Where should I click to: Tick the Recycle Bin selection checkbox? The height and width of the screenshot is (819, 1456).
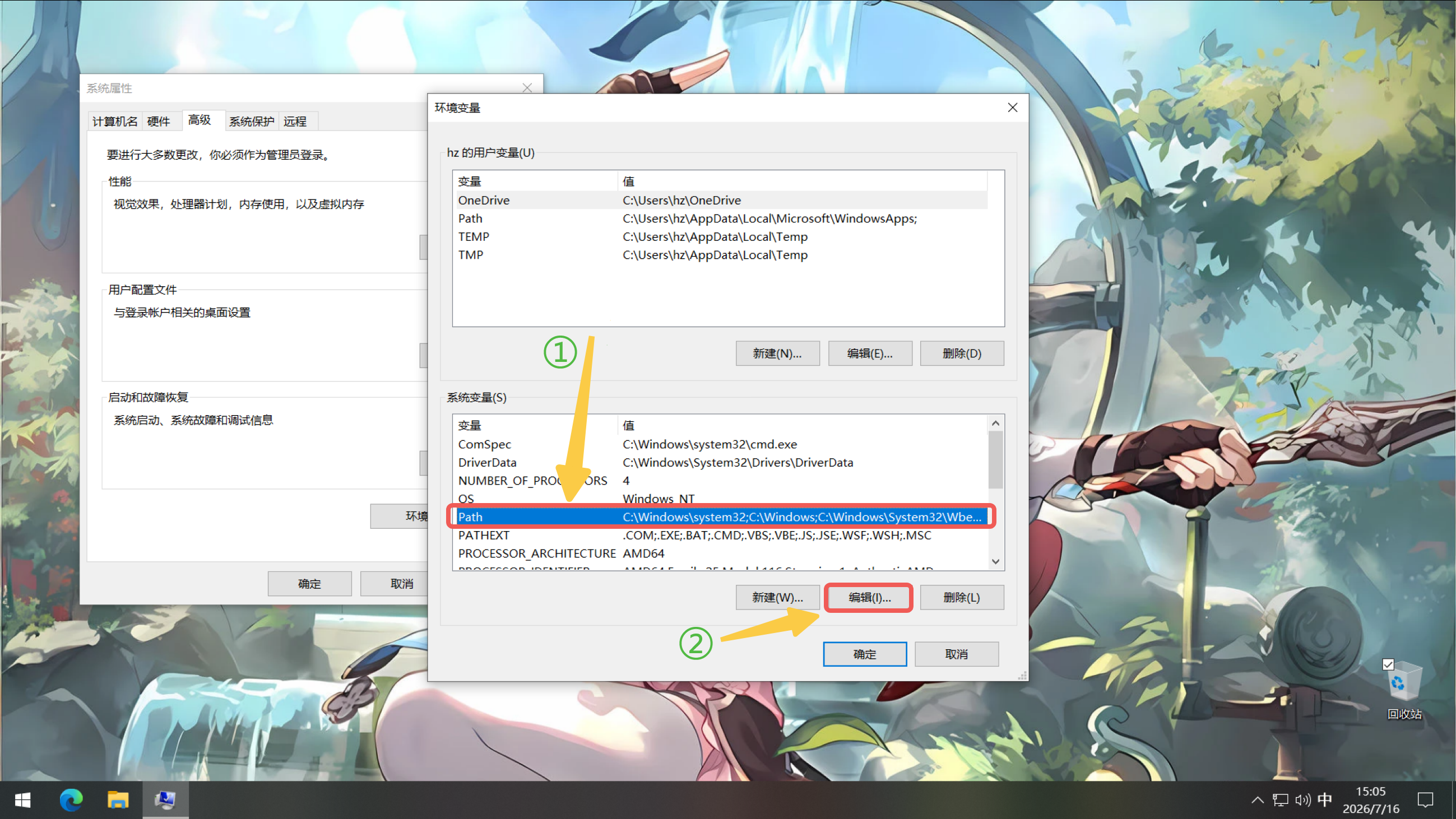tap(1388, 665)
